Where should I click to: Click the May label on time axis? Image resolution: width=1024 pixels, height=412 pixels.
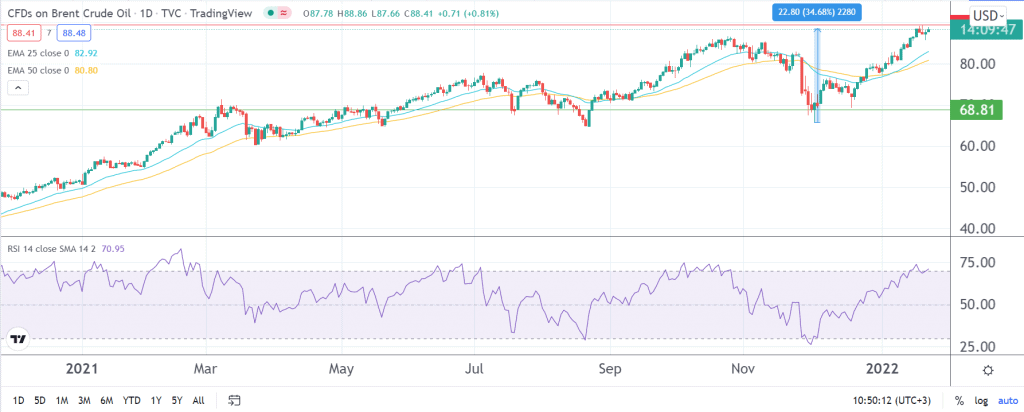pos(342,370)
